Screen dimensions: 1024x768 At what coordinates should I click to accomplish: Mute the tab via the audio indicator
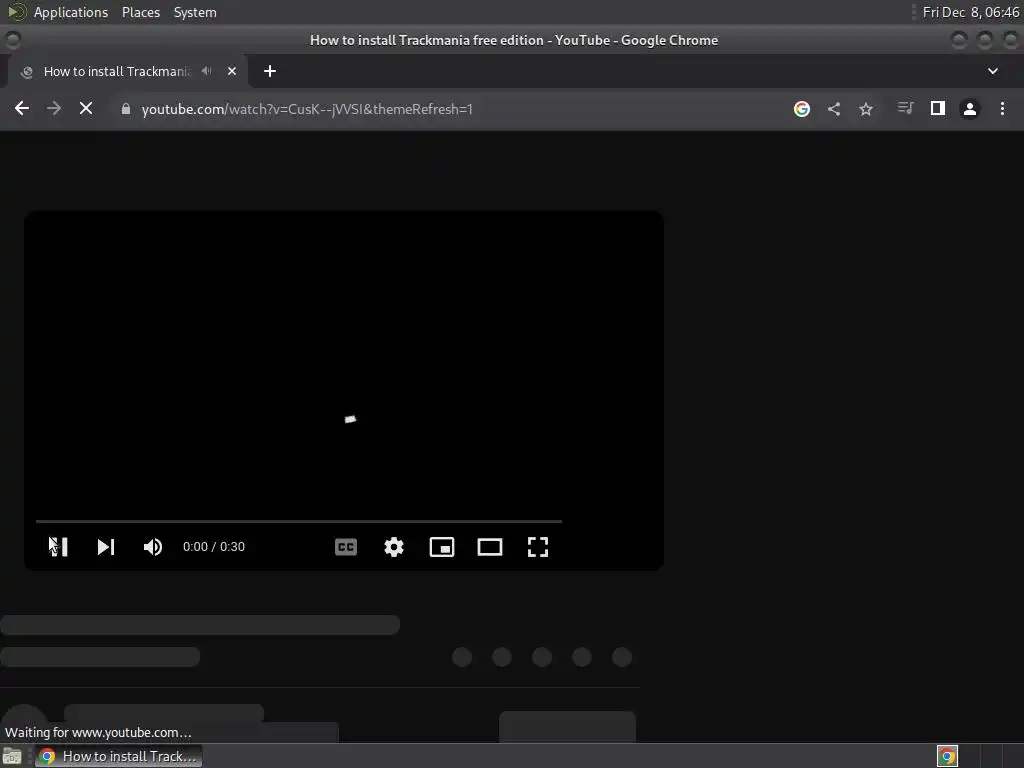click(x=206, y=71)
